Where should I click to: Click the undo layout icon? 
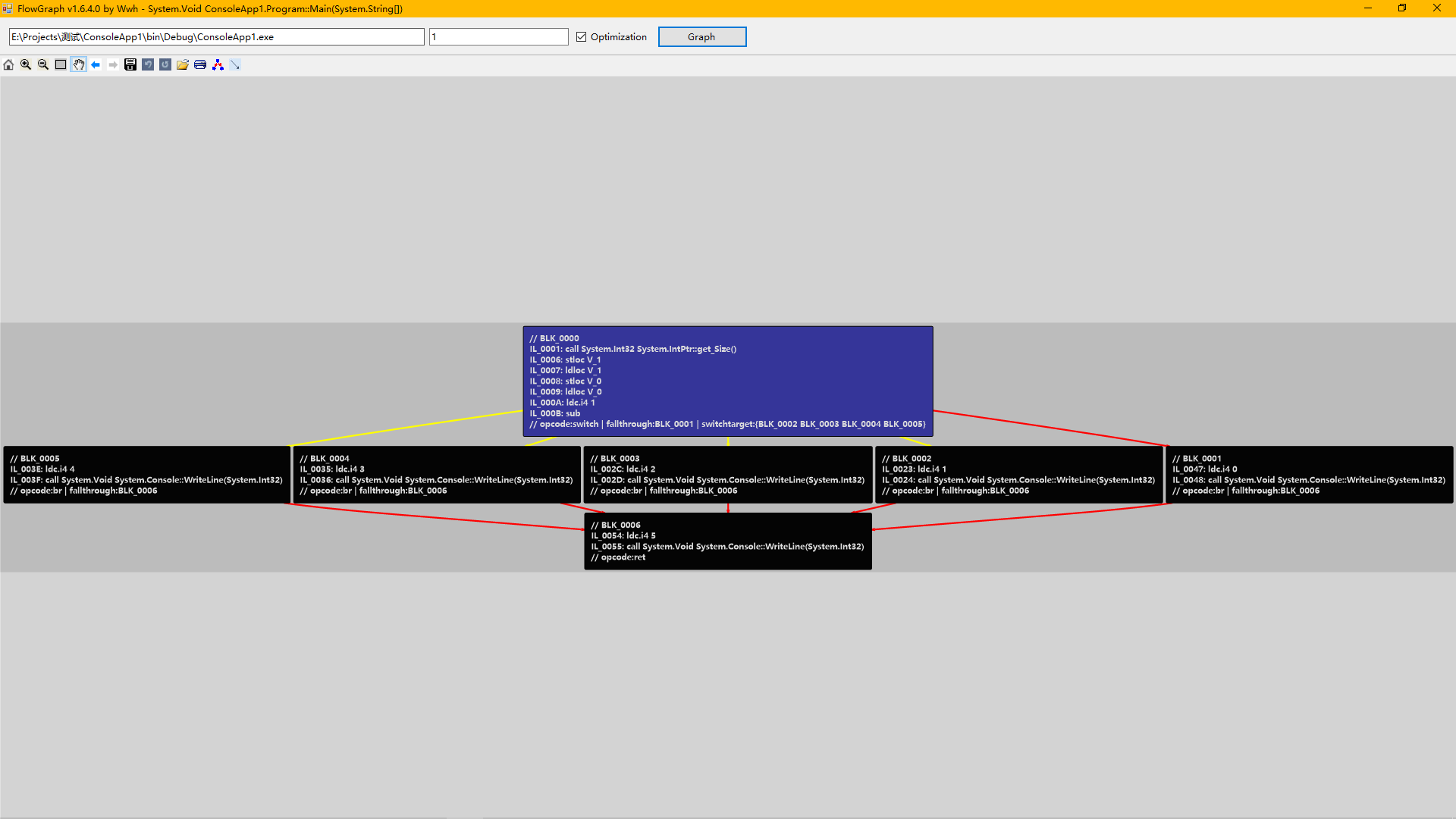point(148,65)
